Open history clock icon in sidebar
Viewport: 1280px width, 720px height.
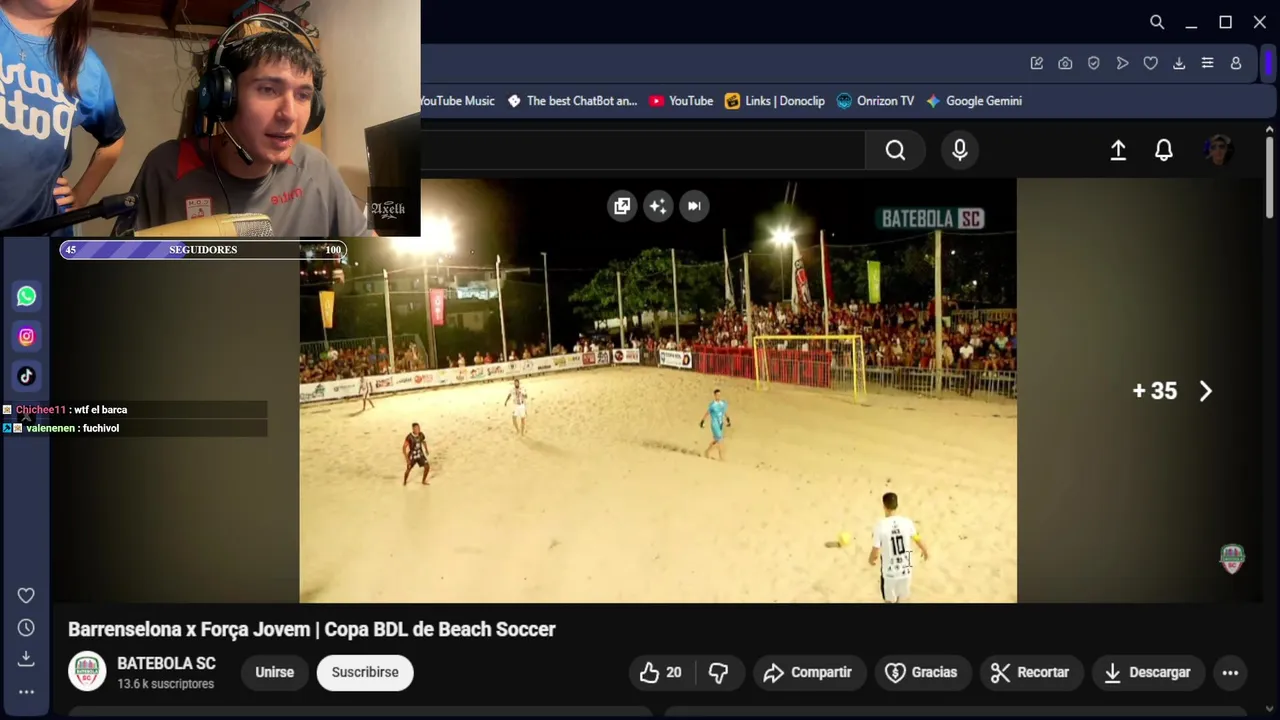tap(26, 628)
